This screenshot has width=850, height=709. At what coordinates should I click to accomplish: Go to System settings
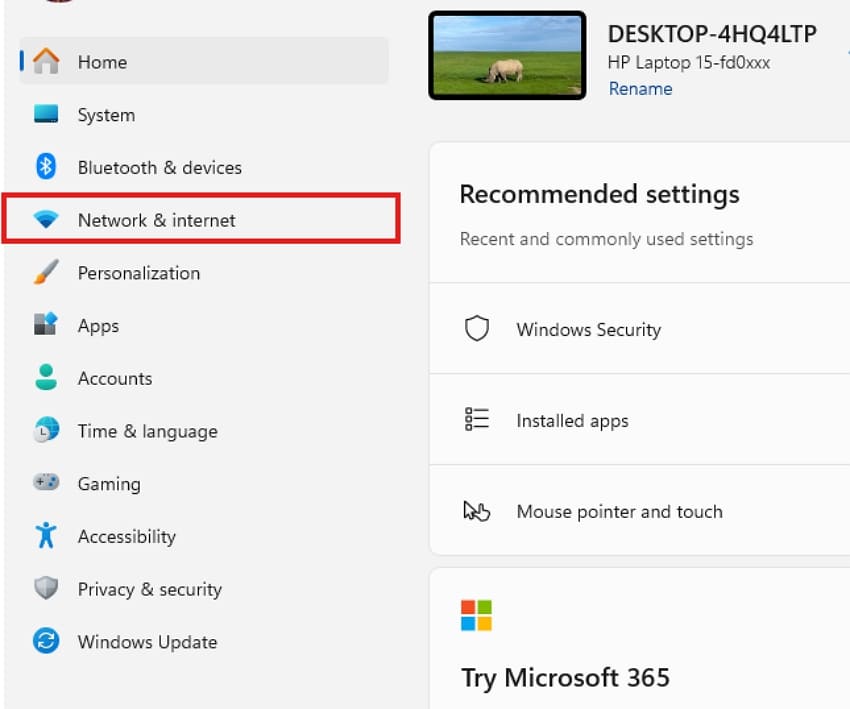point(204,114)
